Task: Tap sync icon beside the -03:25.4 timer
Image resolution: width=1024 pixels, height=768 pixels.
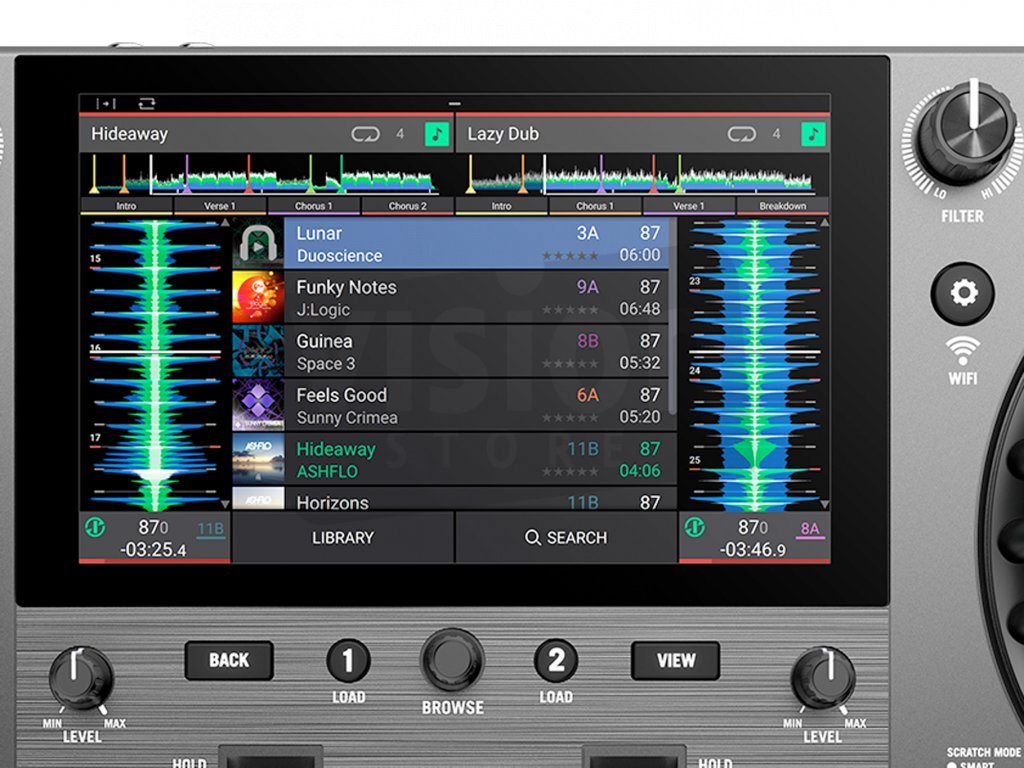Action: click(95, 527)
